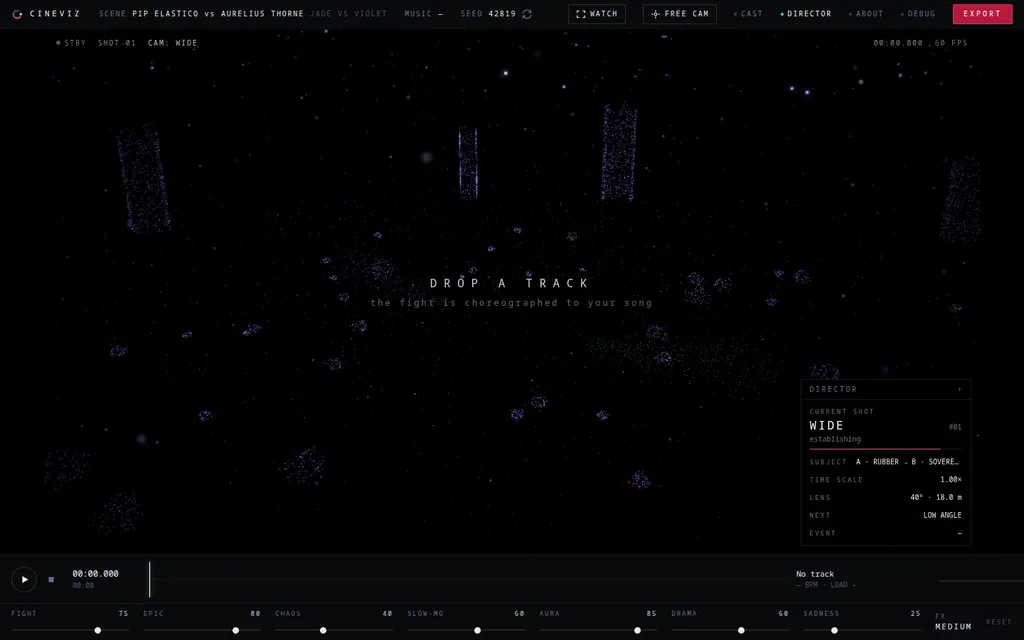The image size is (1024, 640).
Task: Click the 'WIDE' current shot title
Action: pyautogui.click(x=827, y=426)
